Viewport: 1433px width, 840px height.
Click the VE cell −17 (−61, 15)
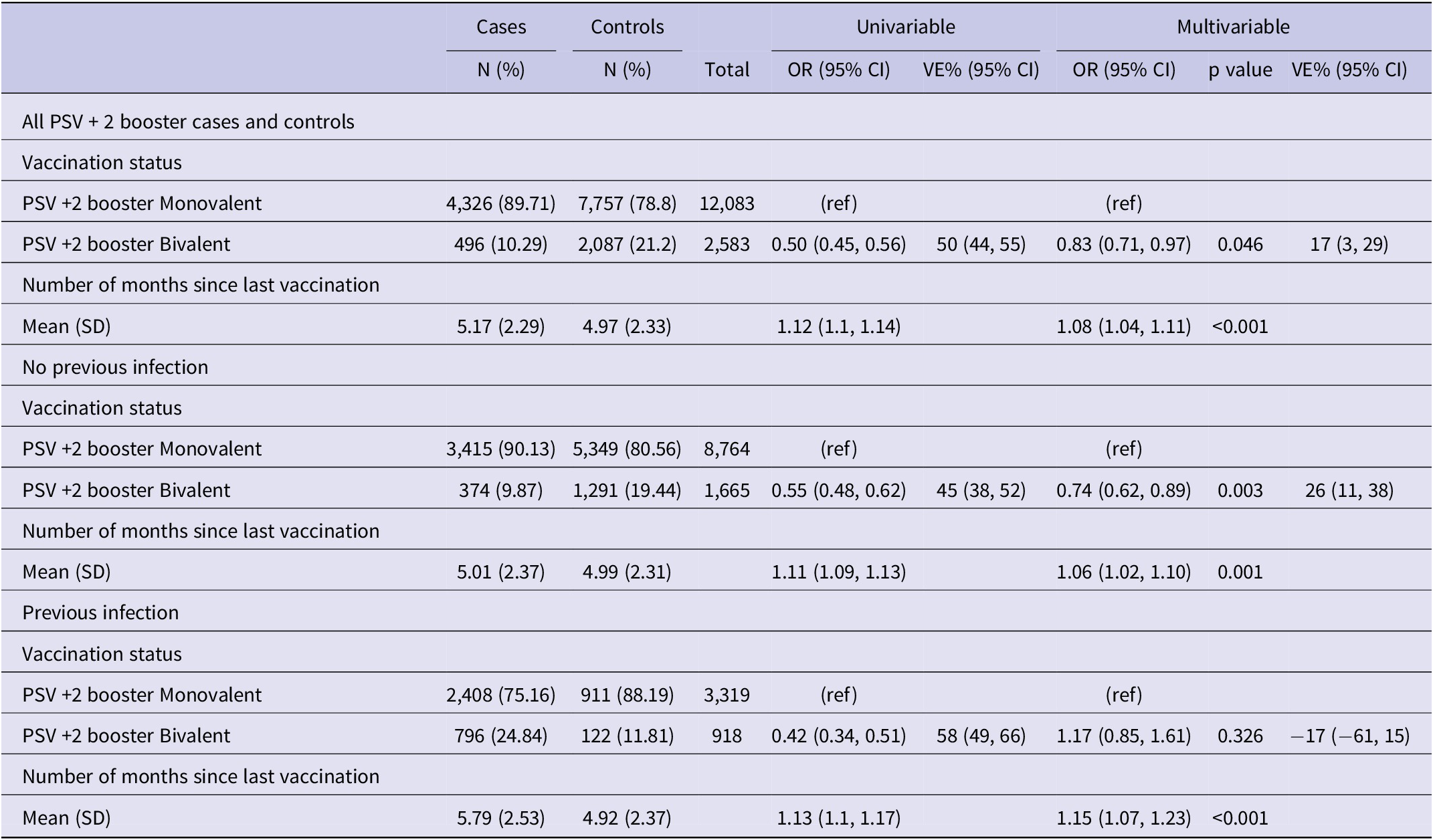[x=1349, y=736]
